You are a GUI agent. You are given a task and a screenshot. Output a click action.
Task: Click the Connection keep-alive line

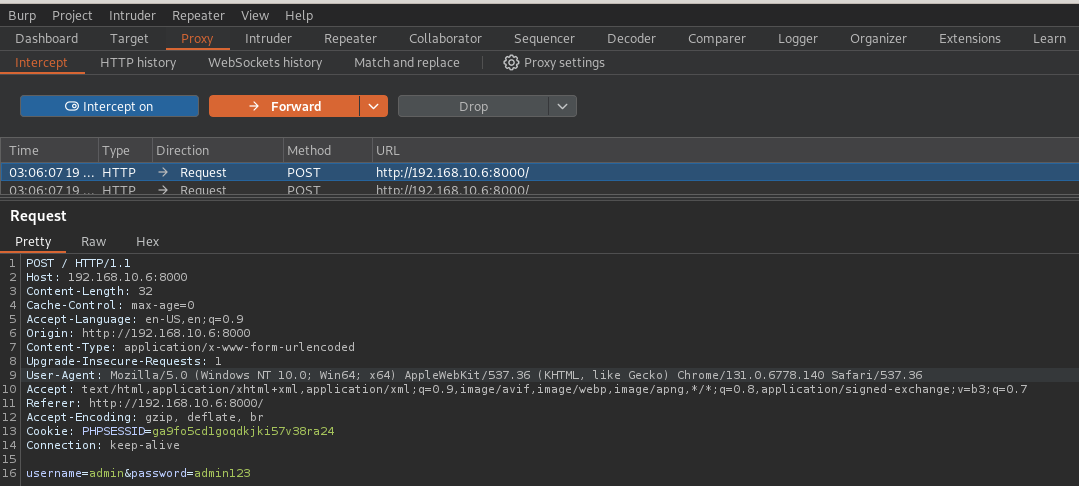coord(103,445)
